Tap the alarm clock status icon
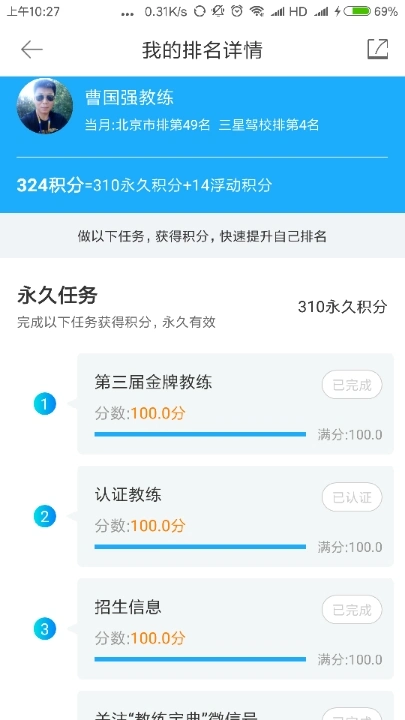The width and height of the screenshot is (405, 720). point(236,11)
